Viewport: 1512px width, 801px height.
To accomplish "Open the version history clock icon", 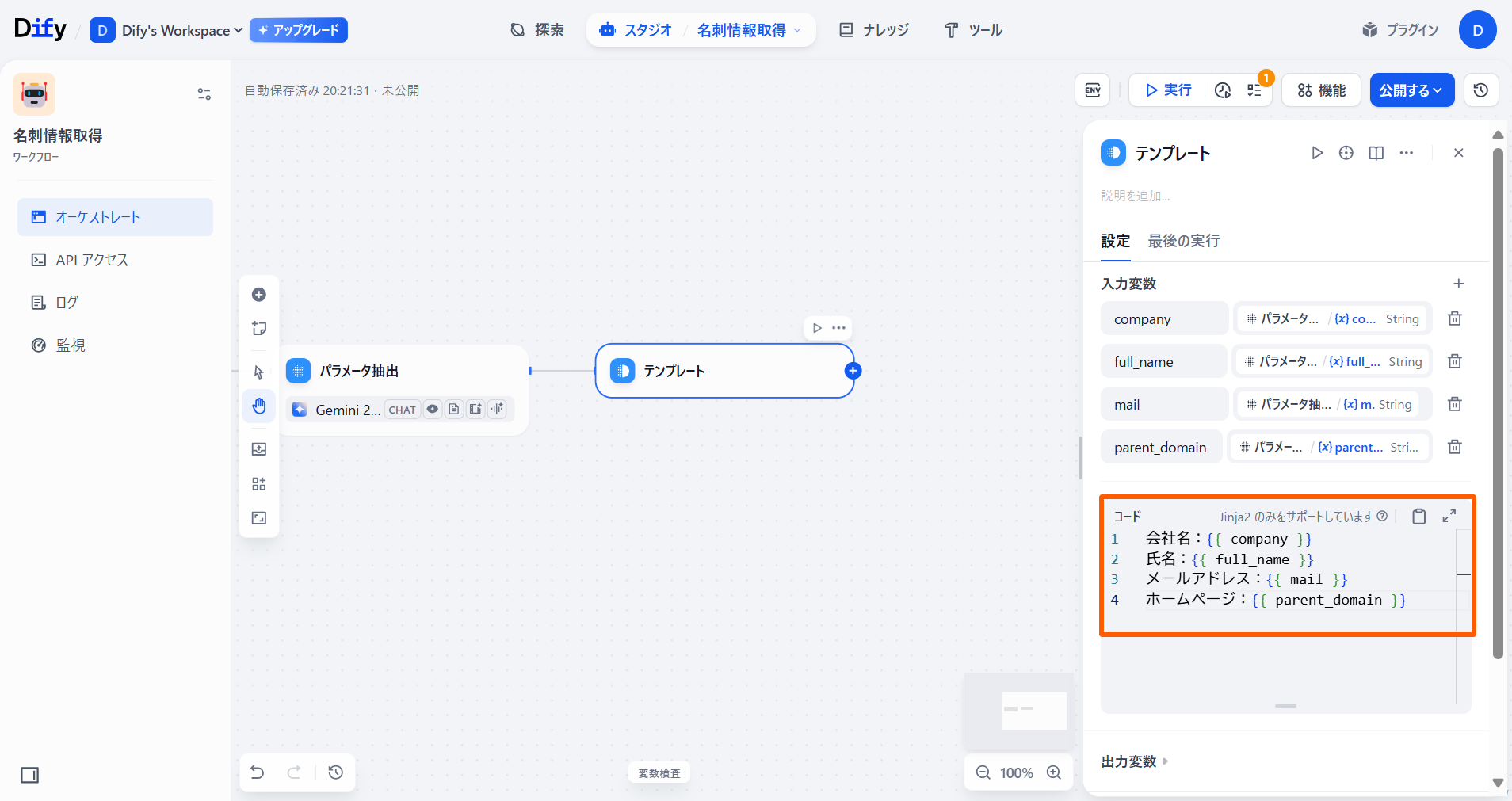I will click(1480, 90).
